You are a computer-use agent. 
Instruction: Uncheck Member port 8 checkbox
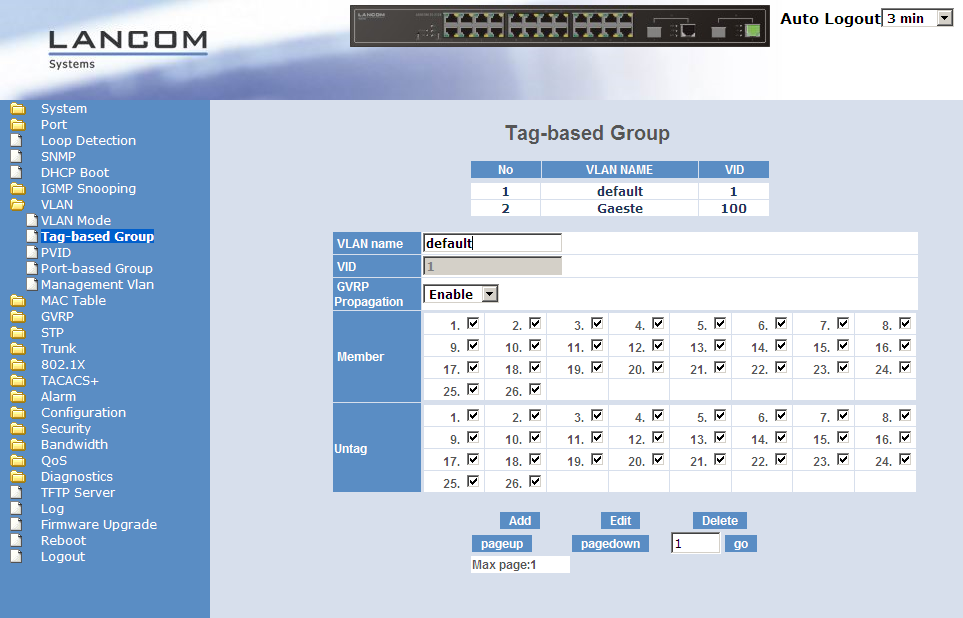(x=905, y=323)
